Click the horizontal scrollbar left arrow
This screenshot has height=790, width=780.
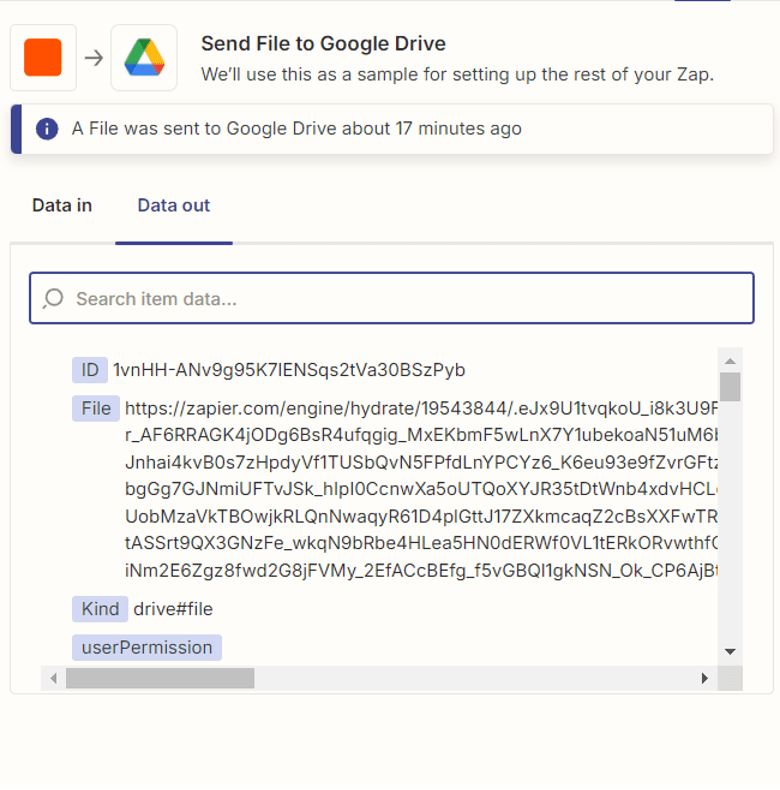(54, 678)
